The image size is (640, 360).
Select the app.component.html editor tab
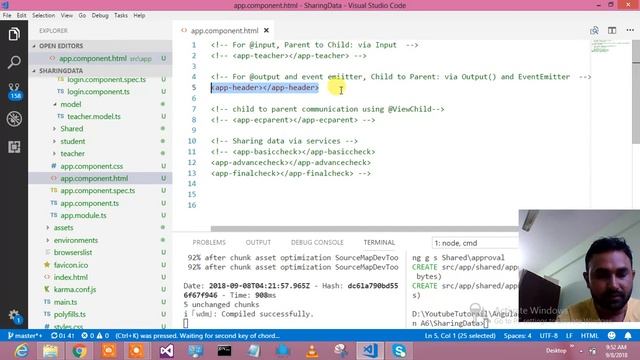pyautogui.click(x=224, y=31)
